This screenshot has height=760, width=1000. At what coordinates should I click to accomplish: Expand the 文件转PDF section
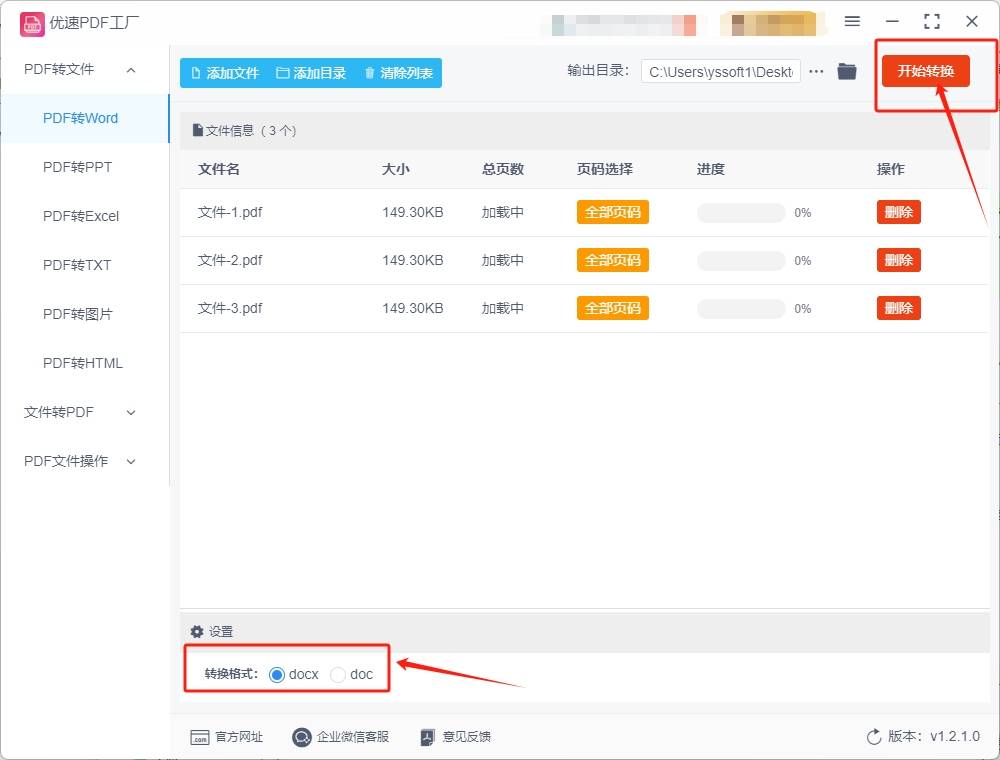tap(131, 413)
